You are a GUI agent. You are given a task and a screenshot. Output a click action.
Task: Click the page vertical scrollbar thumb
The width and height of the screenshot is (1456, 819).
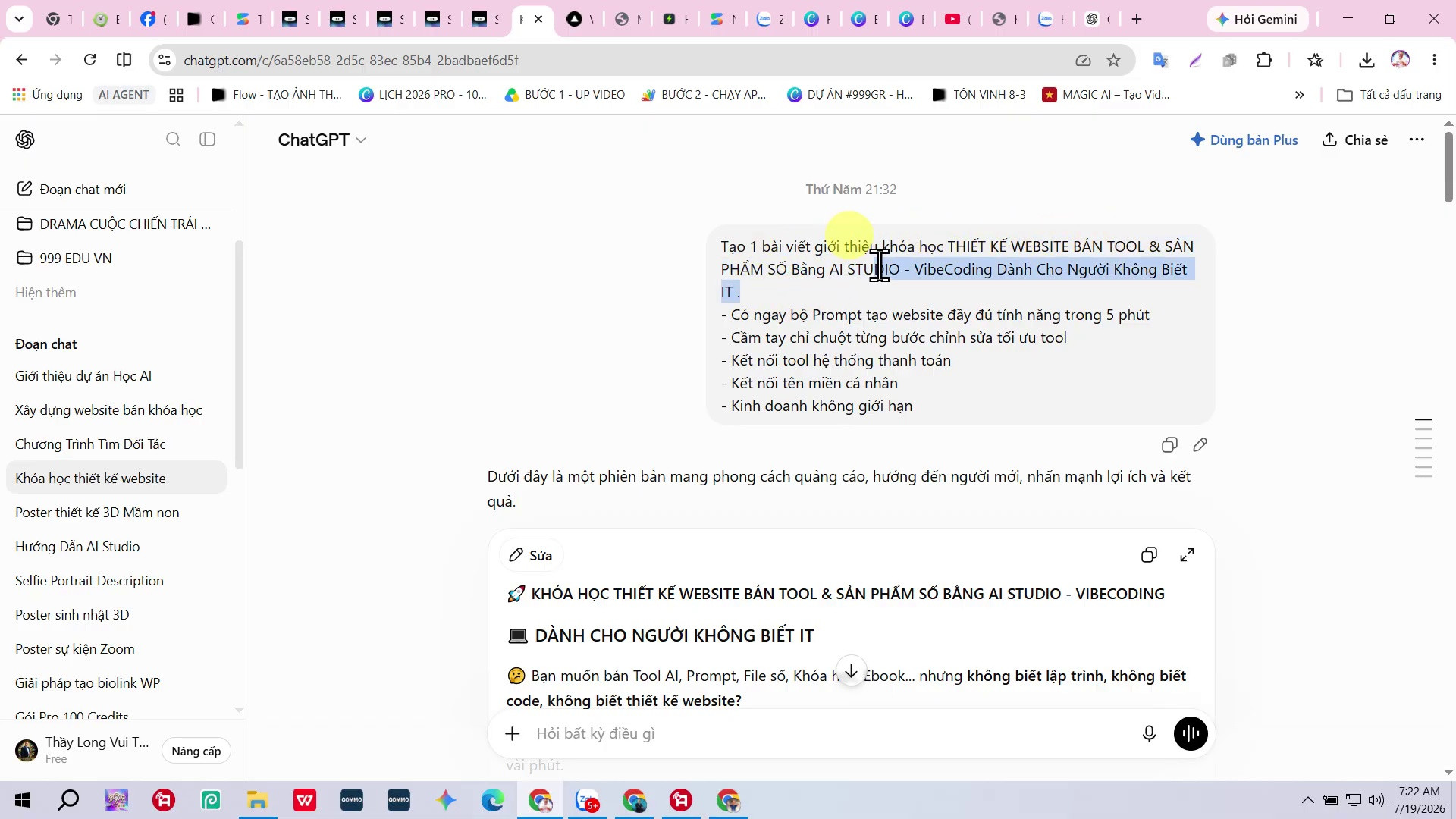(1448, 165)
